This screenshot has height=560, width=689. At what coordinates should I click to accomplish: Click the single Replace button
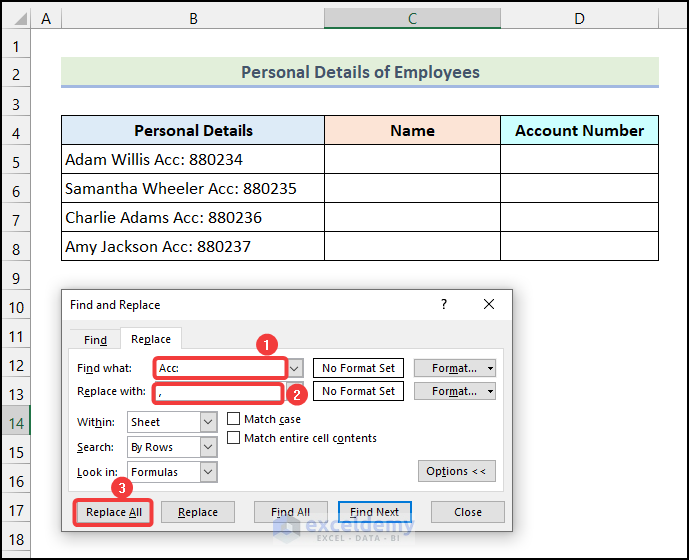(x=198, y=512)
